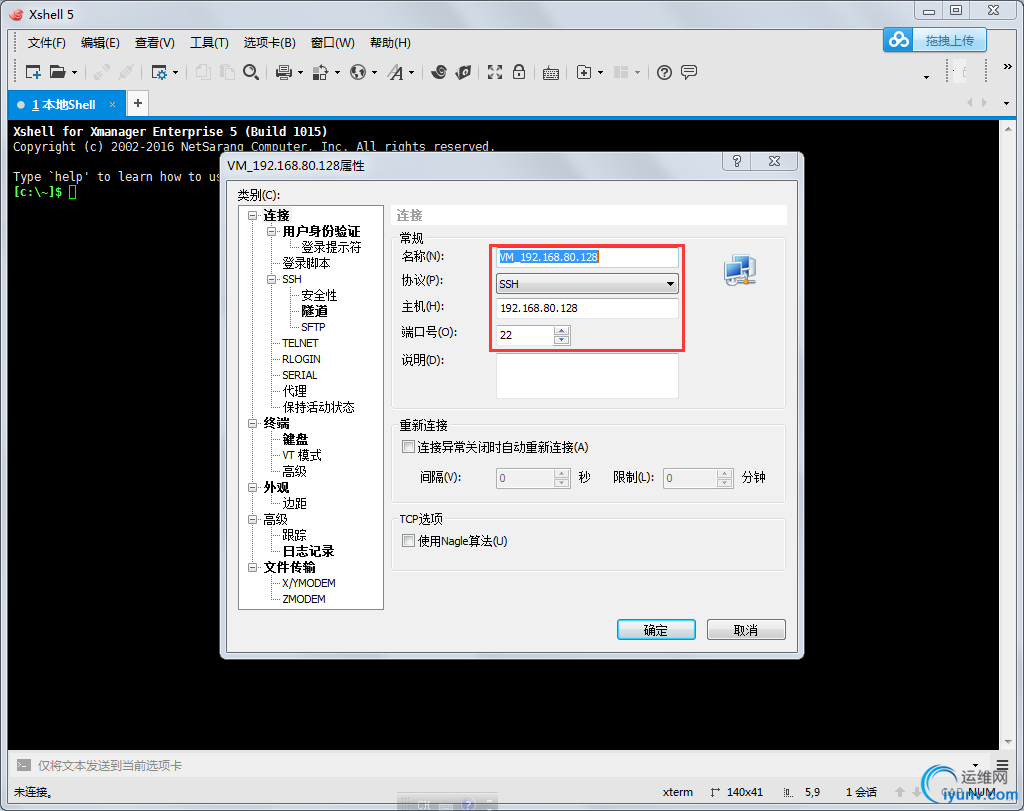Click the 名称 input field
This screenshot has height=811, width=1024.
point(587,257)
